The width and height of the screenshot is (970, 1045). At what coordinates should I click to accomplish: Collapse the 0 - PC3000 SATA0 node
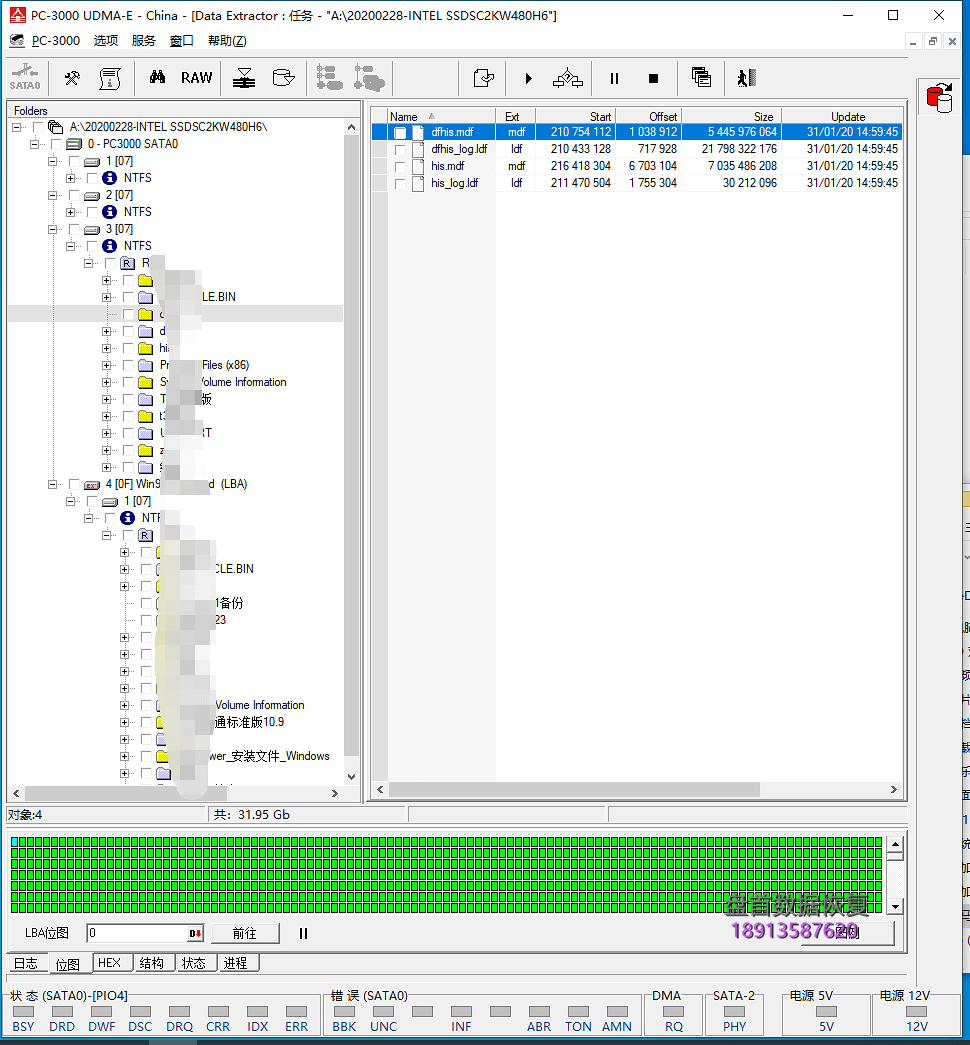coord(35,144)
